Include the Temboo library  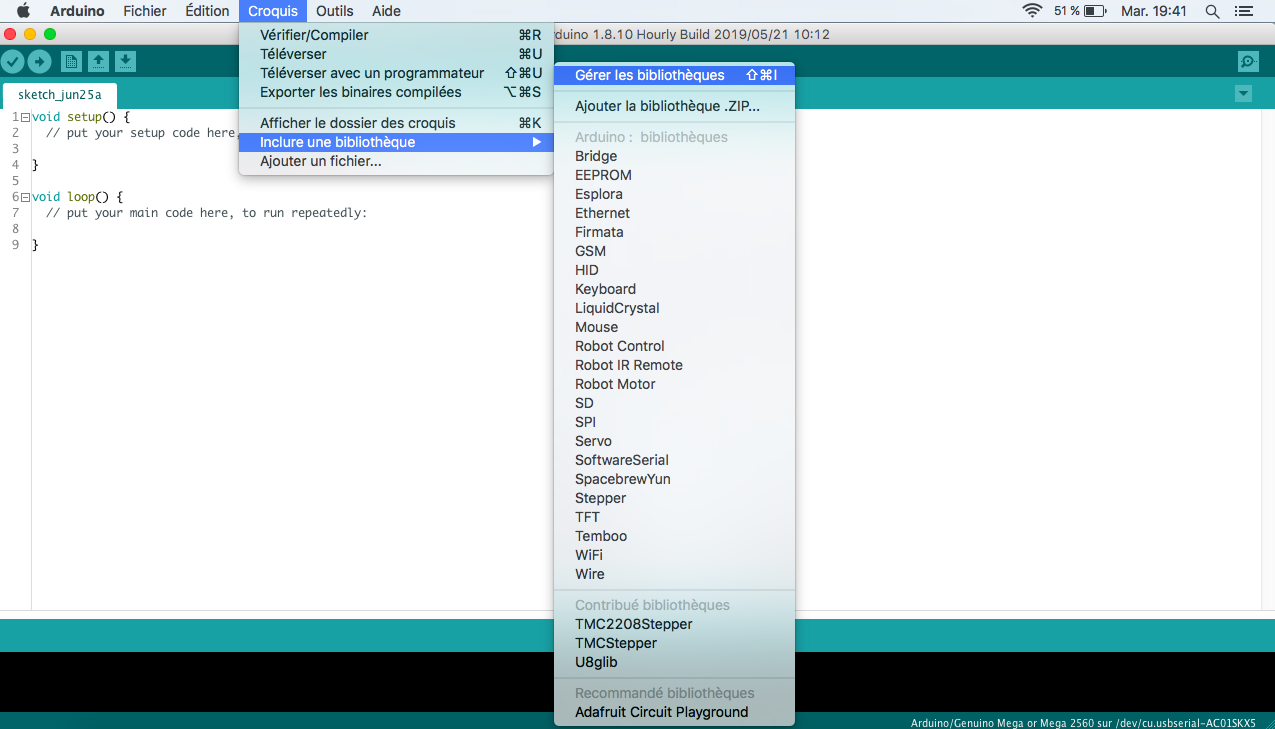click(675, 536)
